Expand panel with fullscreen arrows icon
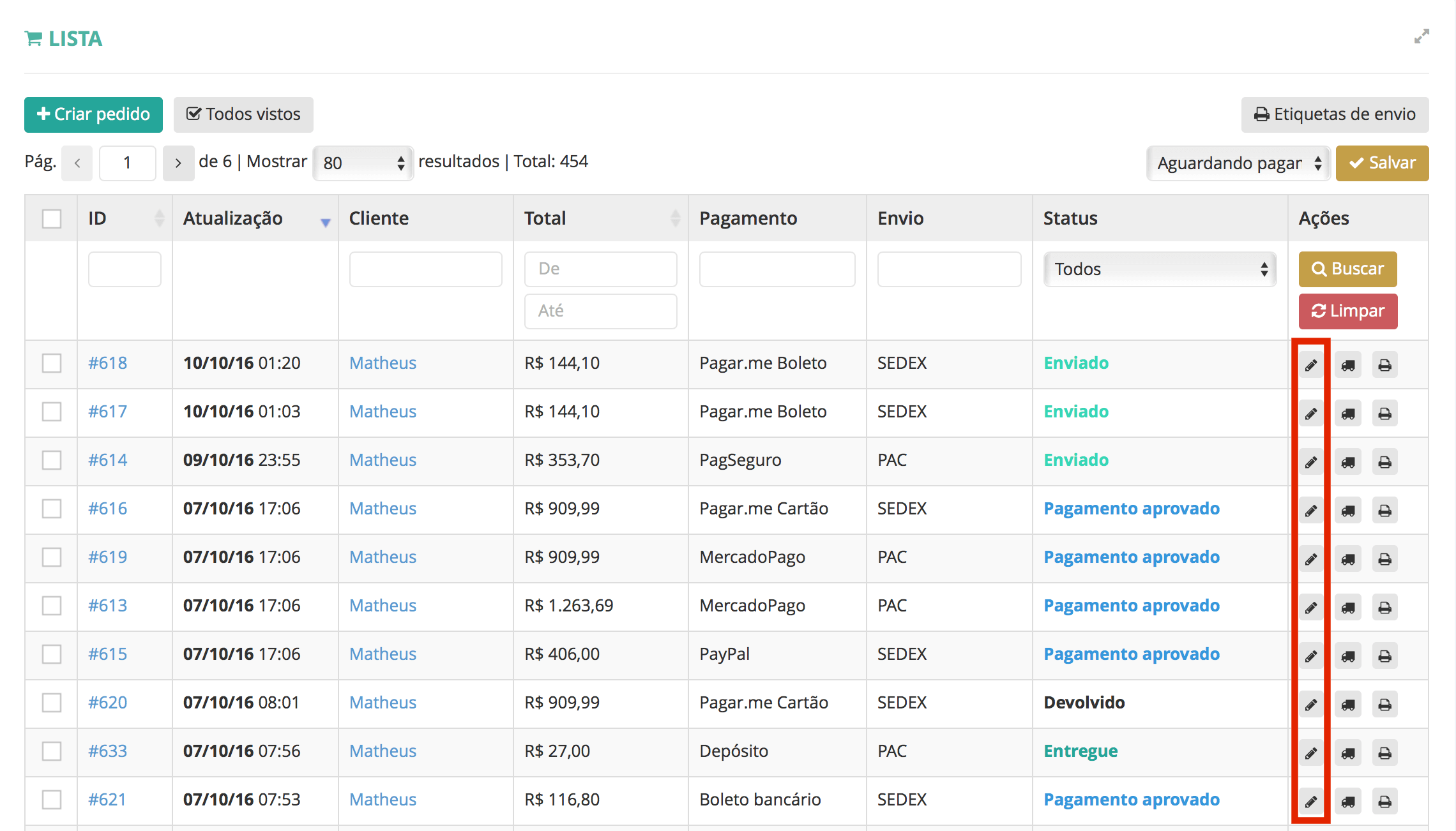The image size is (1456, 831). (x=1422, y=36)
